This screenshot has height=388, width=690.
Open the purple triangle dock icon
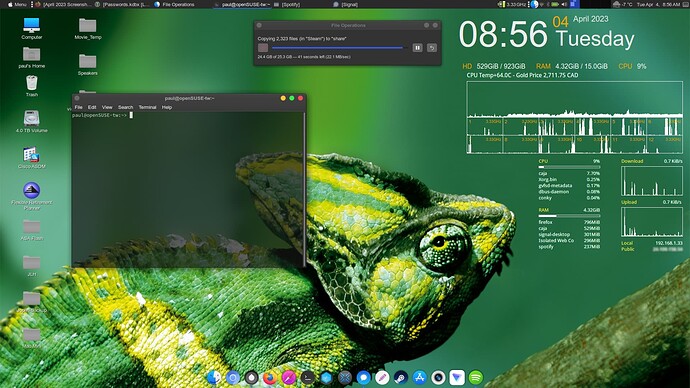457,377
